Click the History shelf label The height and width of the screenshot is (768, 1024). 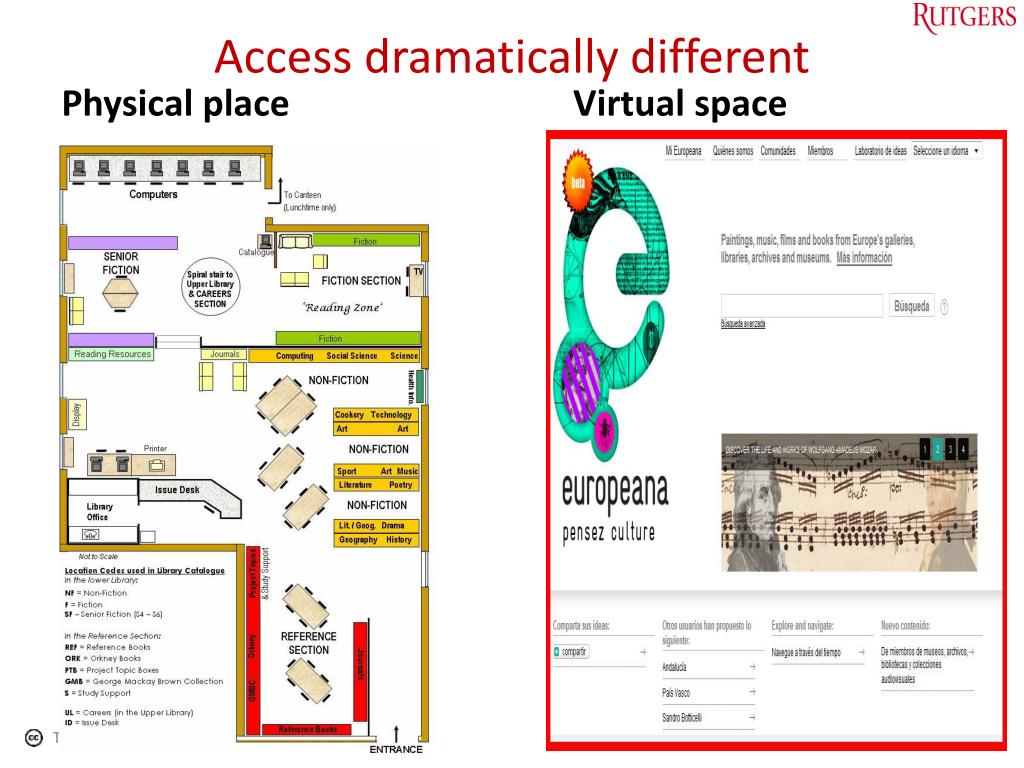(x=398, y=540)
